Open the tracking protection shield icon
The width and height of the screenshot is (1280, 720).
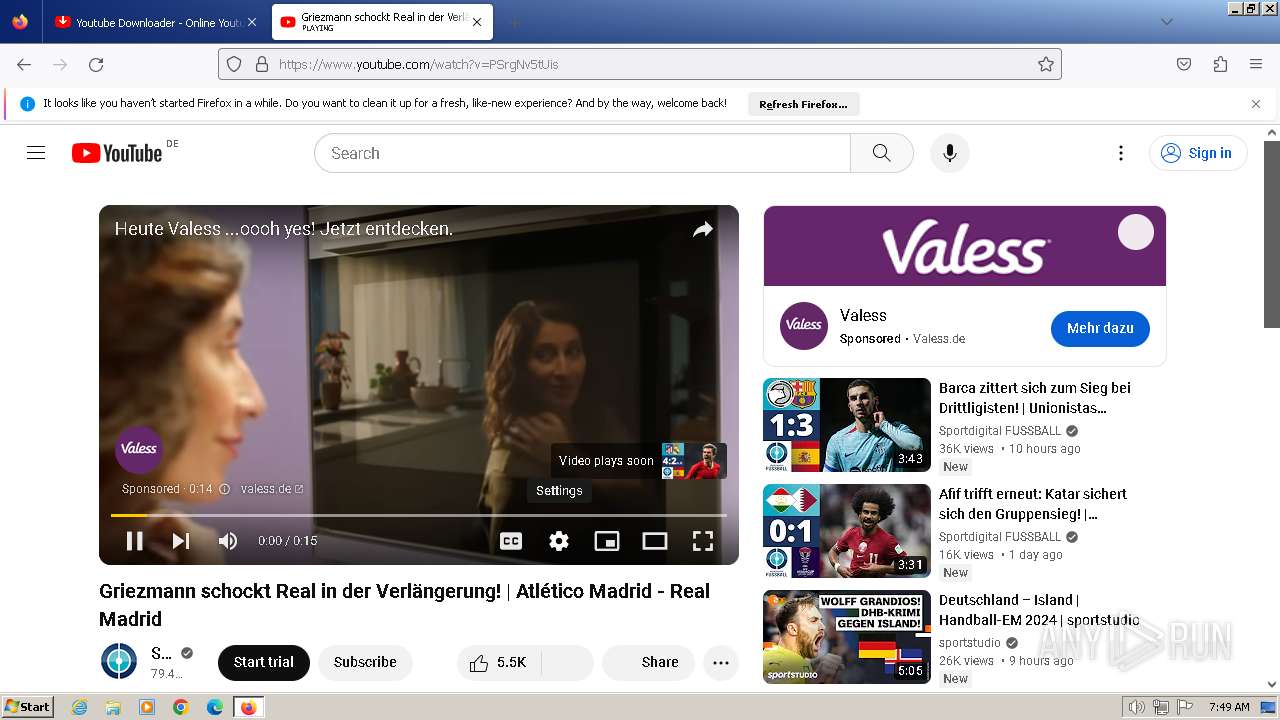tap(234, 64)
